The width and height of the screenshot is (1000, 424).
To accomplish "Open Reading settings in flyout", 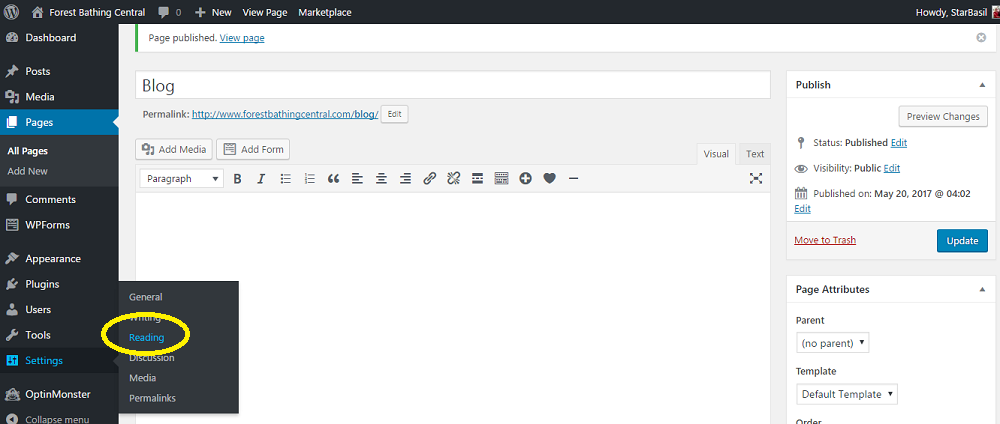I will (147, 338).
